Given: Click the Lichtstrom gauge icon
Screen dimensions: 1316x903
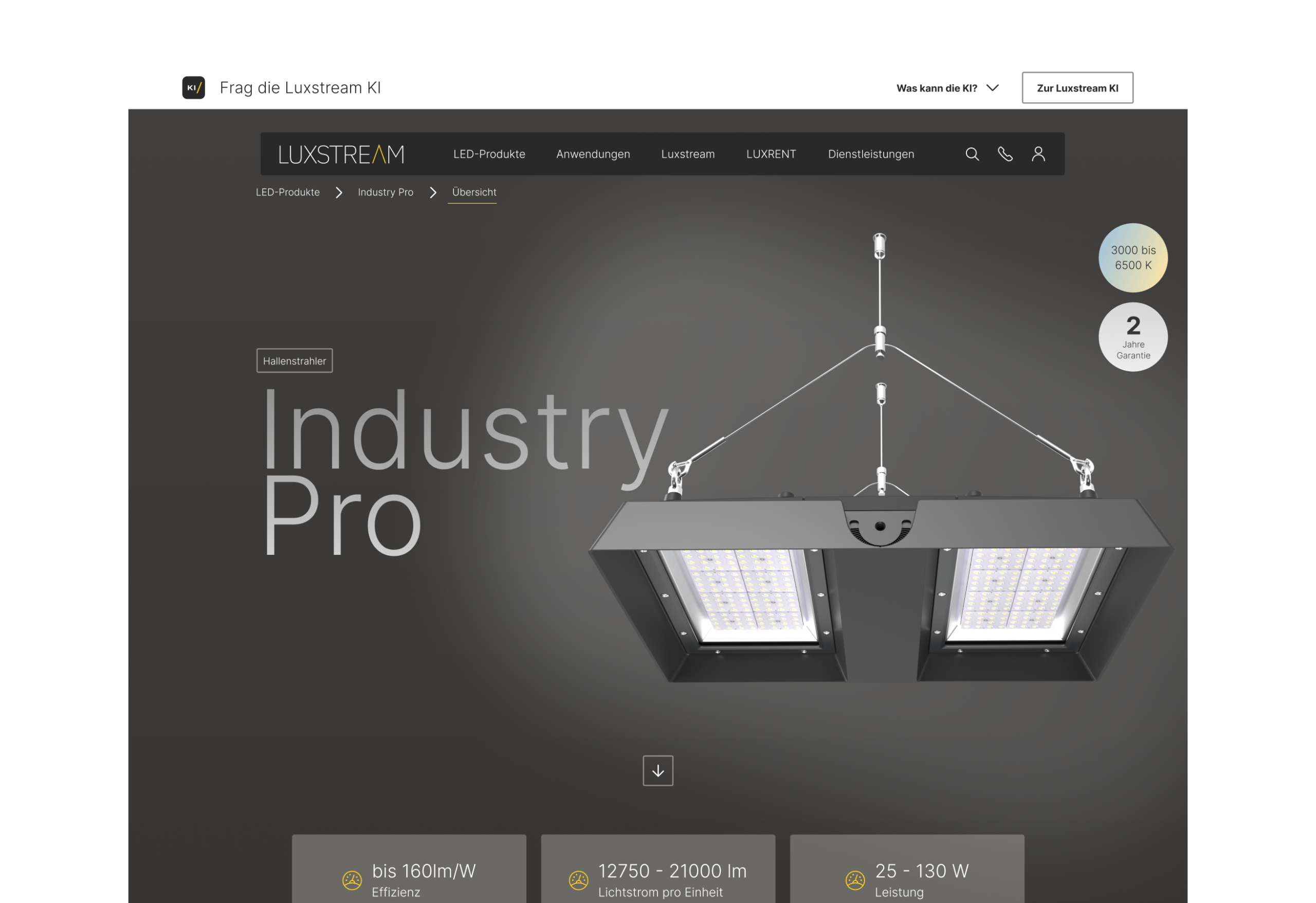Looking at the screenshot, I should click(x=579, y=880).
